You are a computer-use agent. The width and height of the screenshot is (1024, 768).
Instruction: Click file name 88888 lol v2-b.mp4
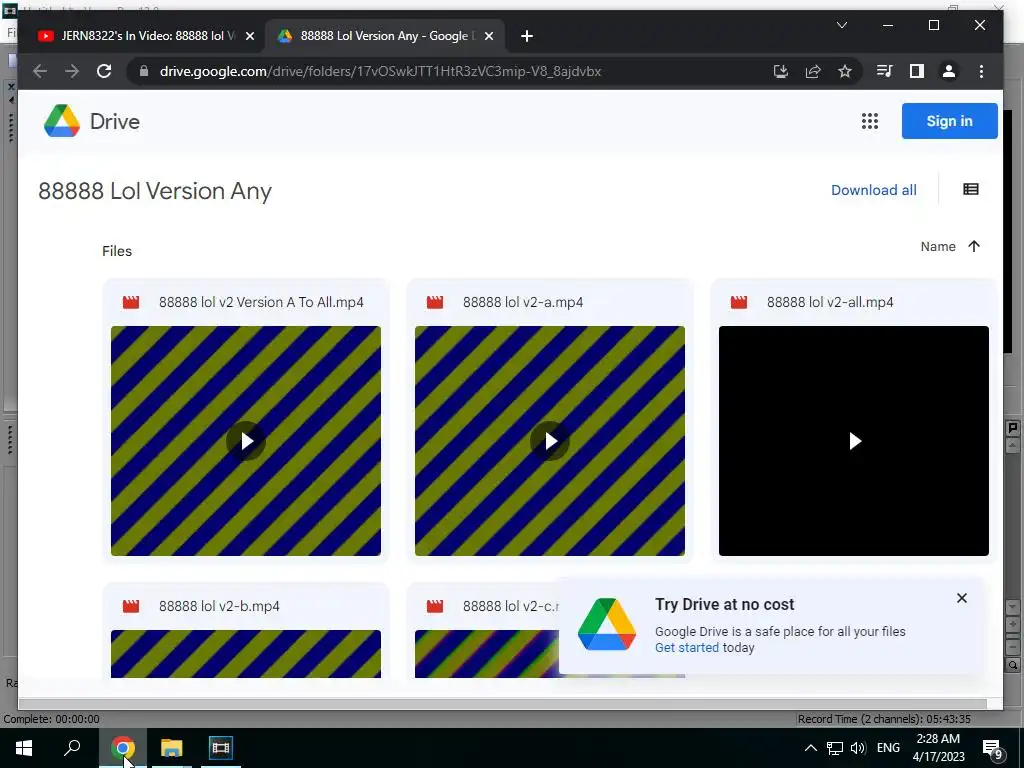point(219,606)
